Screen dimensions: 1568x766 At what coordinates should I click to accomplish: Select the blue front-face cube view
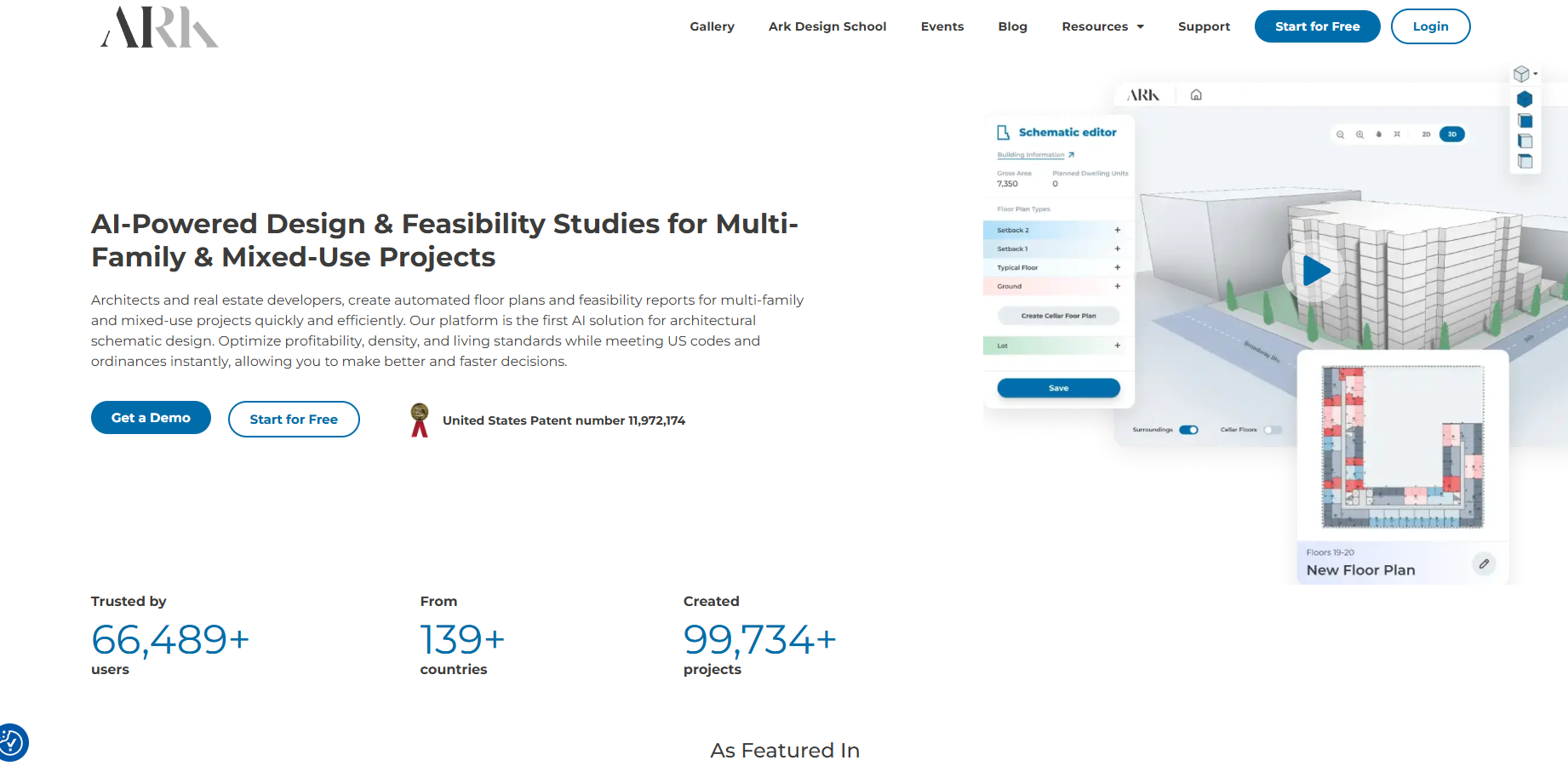pos(1525,121)
